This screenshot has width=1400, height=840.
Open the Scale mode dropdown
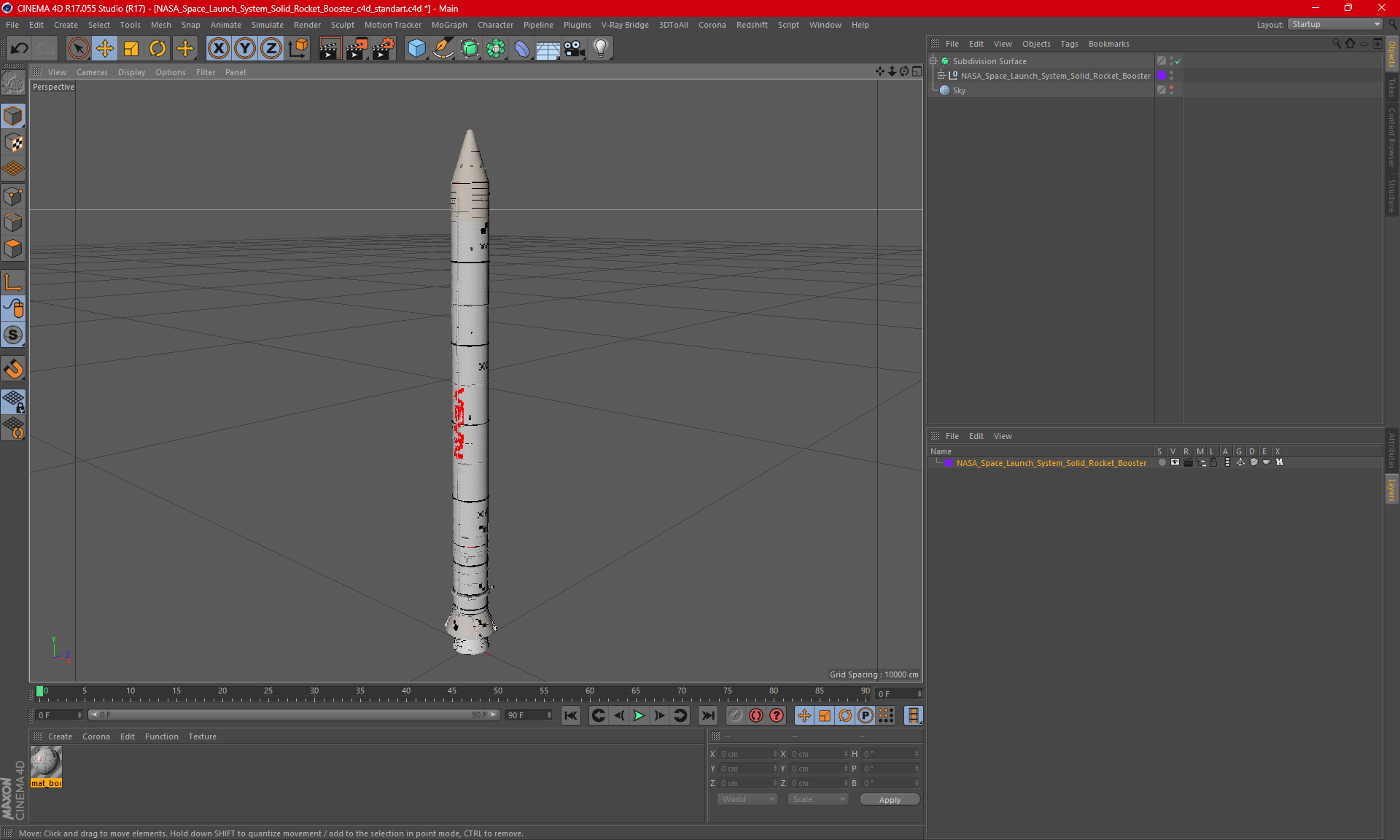(x=818, y=800)
